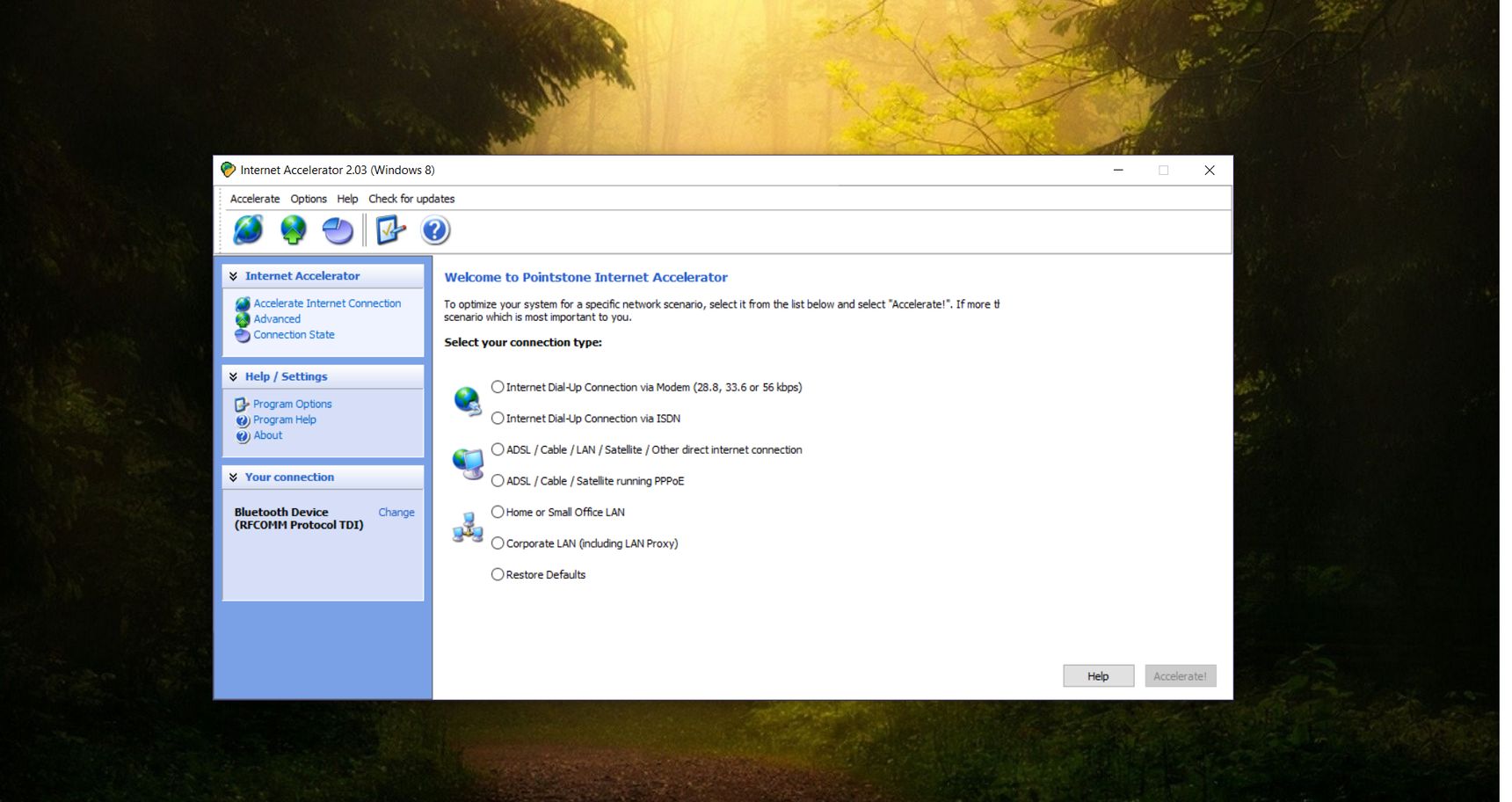Click the icon beside About link

click(243, 436)
